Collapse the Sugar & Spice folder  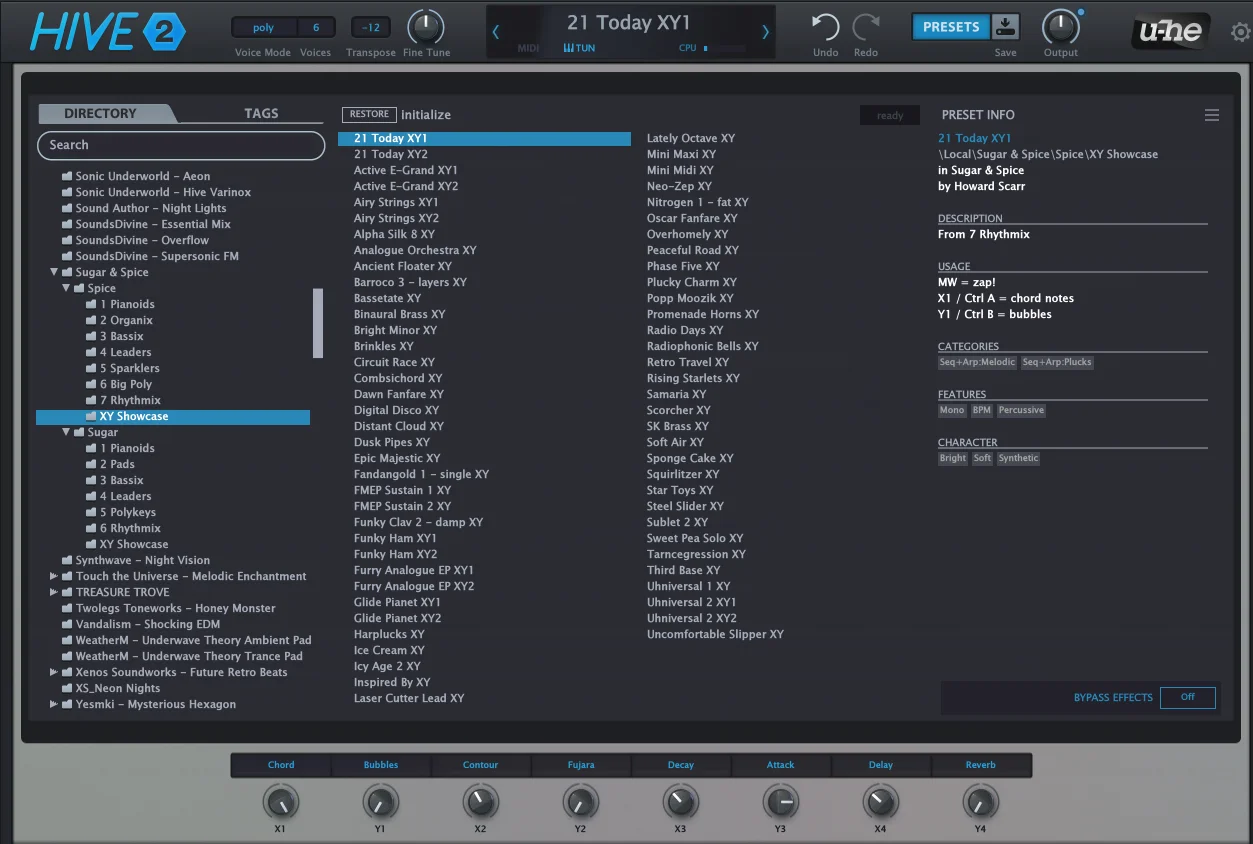(x=54, y=272)
